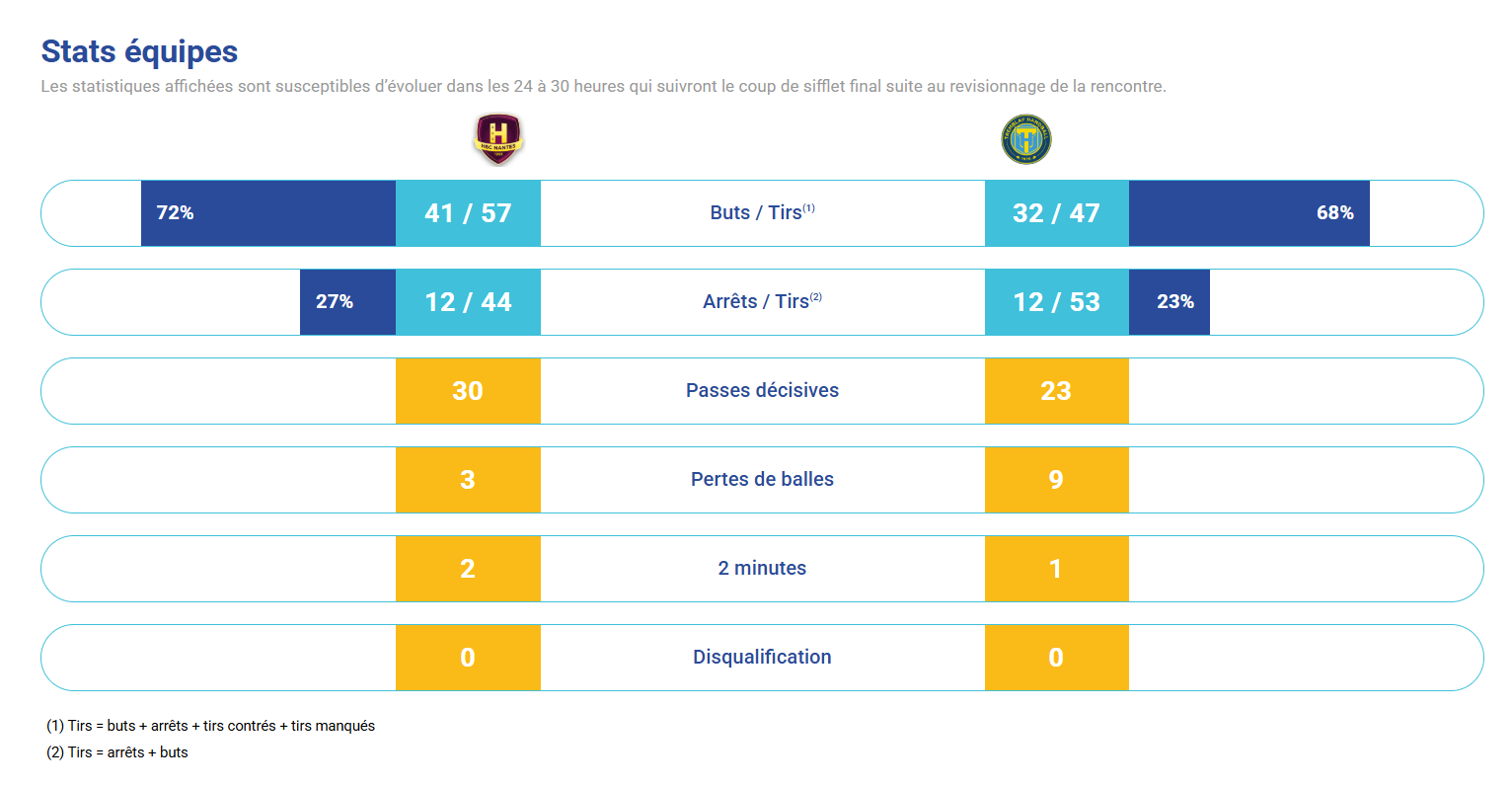Click the 30 assists value cell
This screenshot has height=788, width=1512.
pos(468,391)
